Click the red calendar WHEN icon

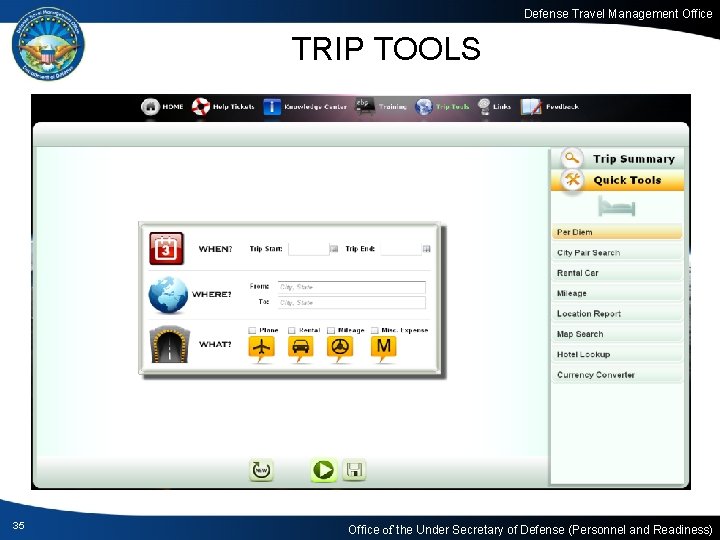[x=166, y=248]
